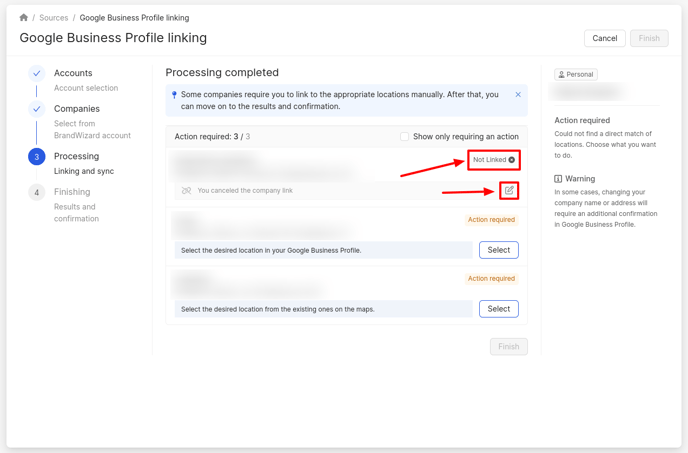The width and height of the screenshot is (688, 453).
Task: Click Action required badge of third company
Action: 491,278
